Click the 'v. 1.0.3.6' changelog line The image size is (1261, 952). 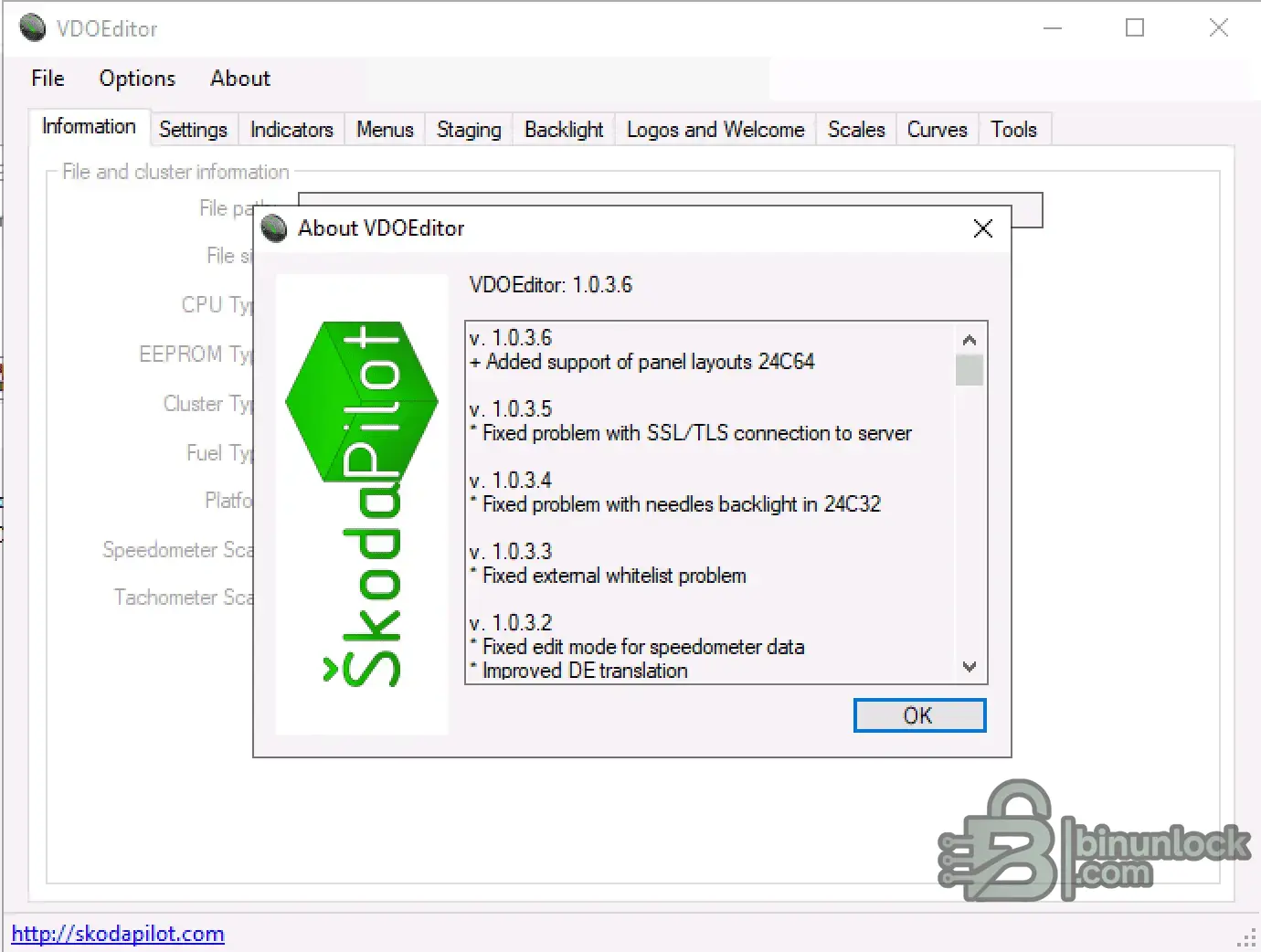(x=511, y=338)
